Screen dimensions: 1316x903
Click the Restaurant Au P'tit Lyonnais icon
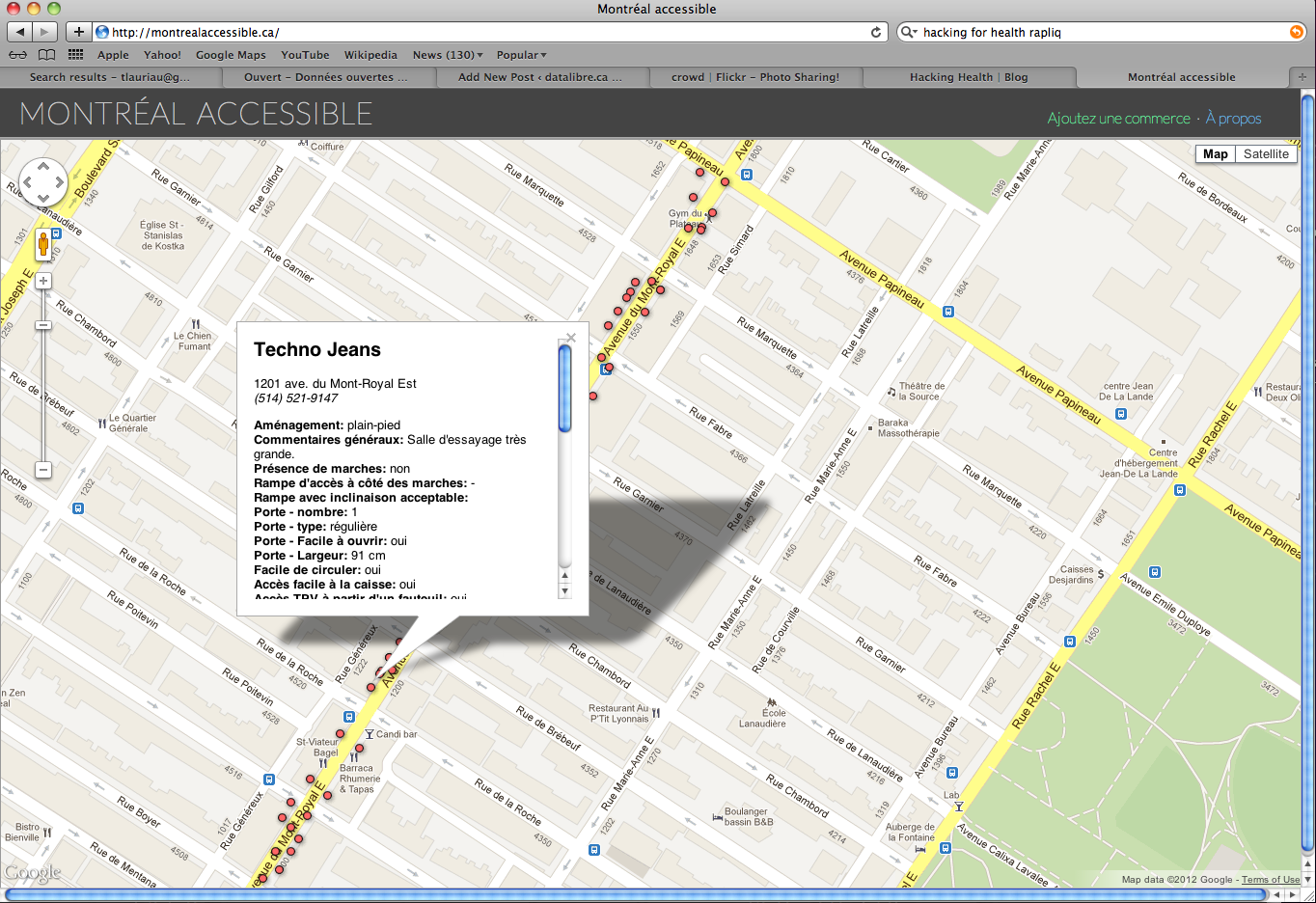point(656,713)
